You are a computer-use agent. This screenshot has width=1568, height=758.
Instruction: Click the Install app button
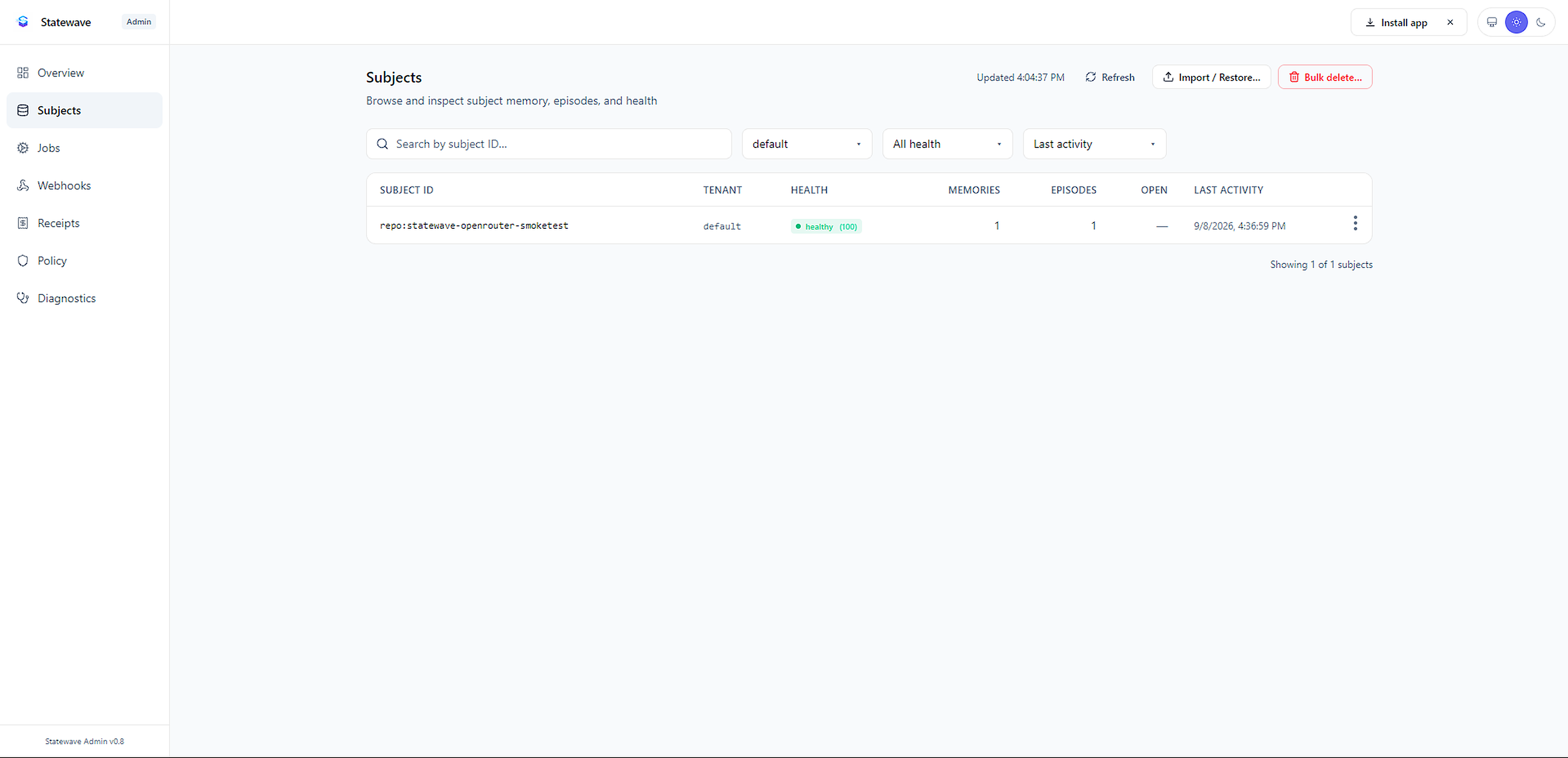coord(1396,22)
